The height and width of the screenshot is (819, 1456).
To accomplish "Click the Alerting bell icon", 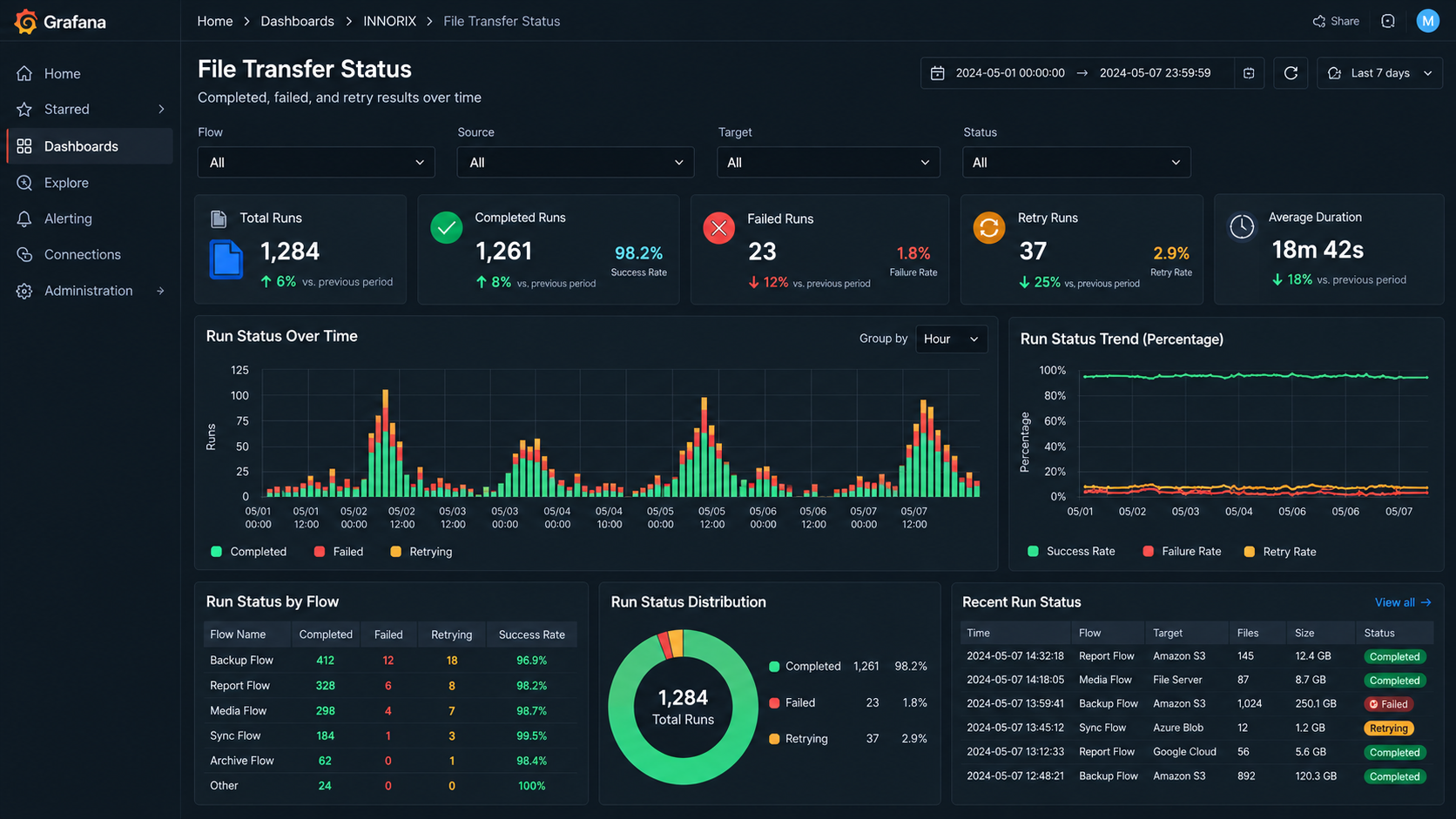I will (x=24, y=218).
